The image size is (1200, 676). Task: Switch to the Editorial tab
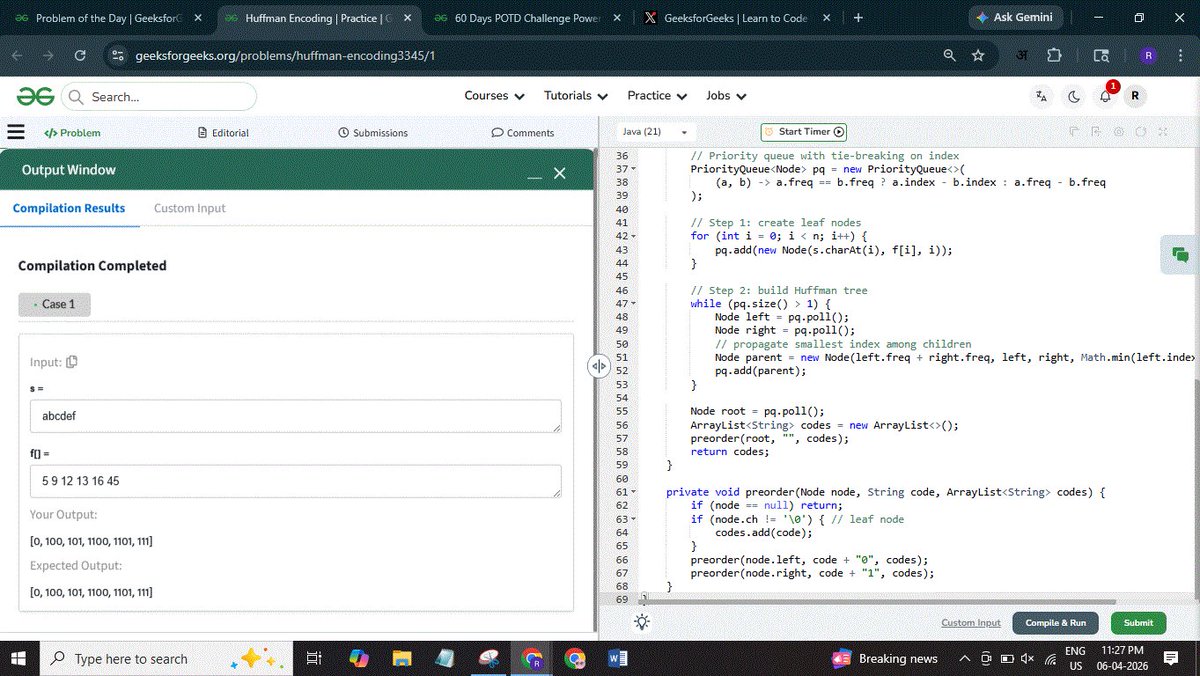pos(224,133)
